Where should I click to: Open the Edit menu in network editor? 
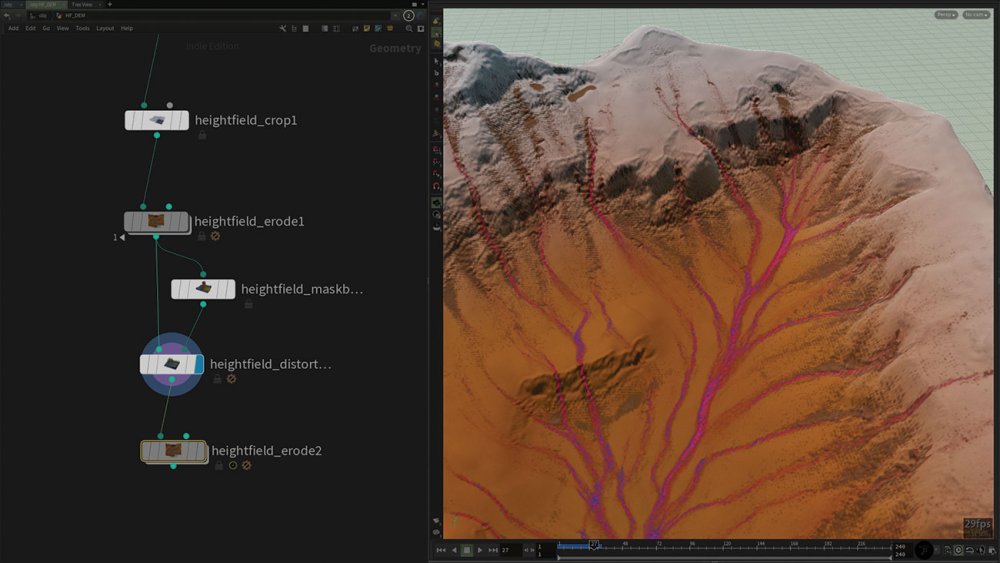pos(30,28)
